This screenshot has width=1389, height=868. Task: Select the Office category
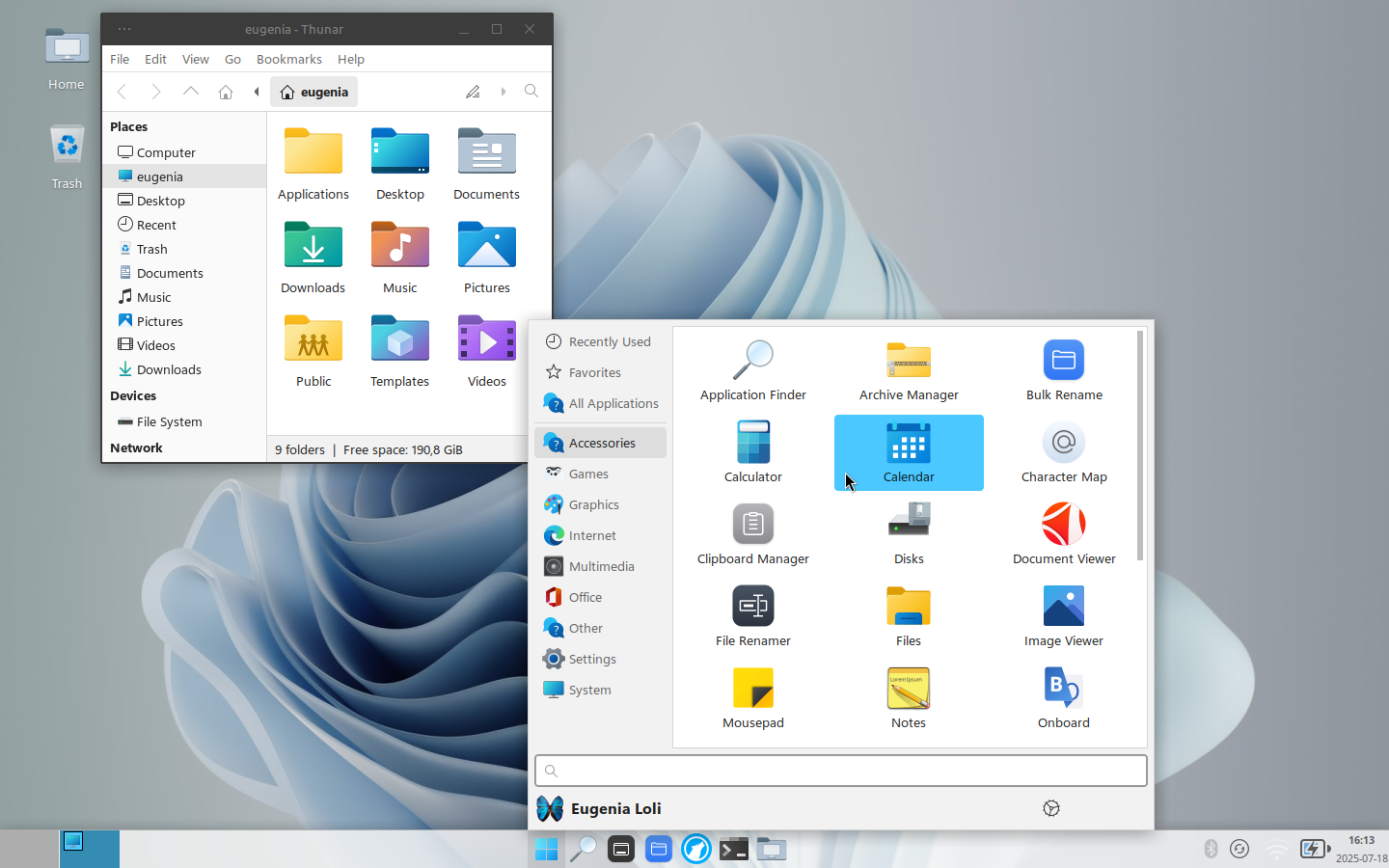click(600, 597)
